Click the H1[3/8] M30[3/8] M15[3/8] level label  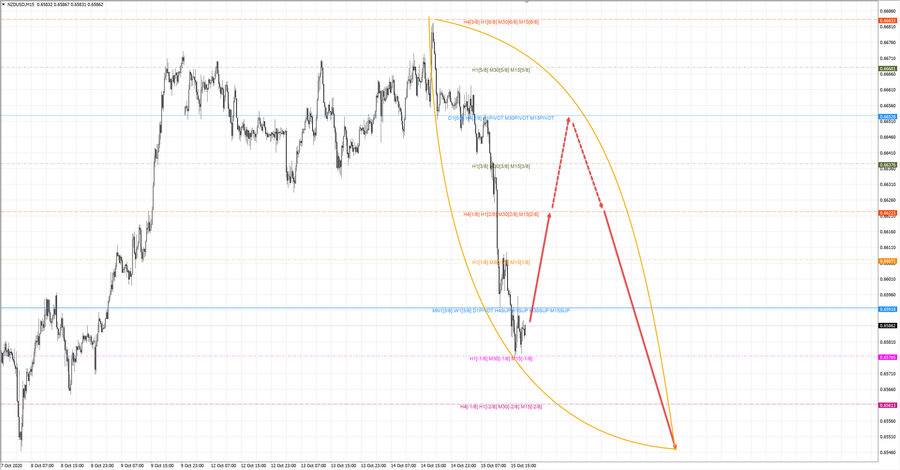[501, 166]
